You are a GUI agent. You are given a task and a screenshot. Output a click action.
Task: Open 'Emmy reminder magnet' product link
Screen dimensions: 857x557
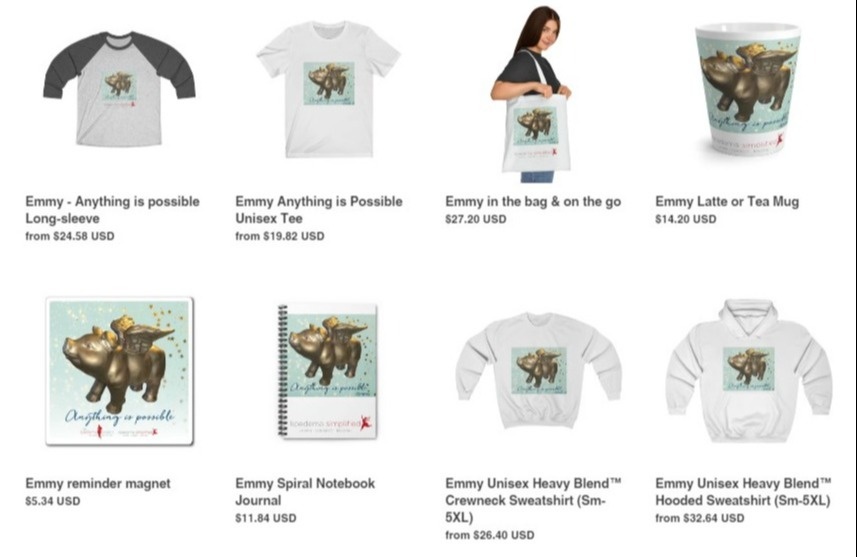pos(98,484)
